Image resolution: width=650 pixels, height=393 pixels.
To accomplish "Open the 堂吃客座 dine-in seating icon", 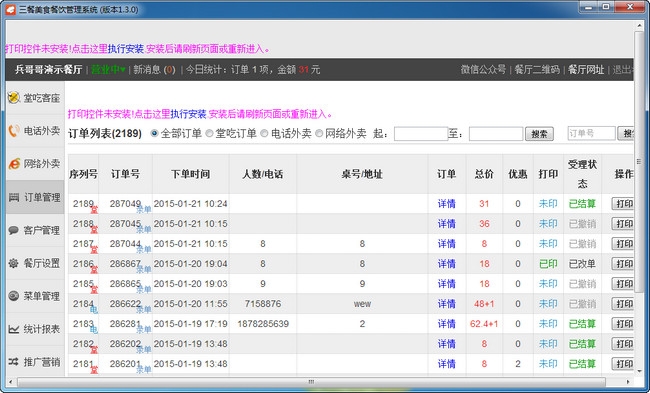I will coord(14,98).
